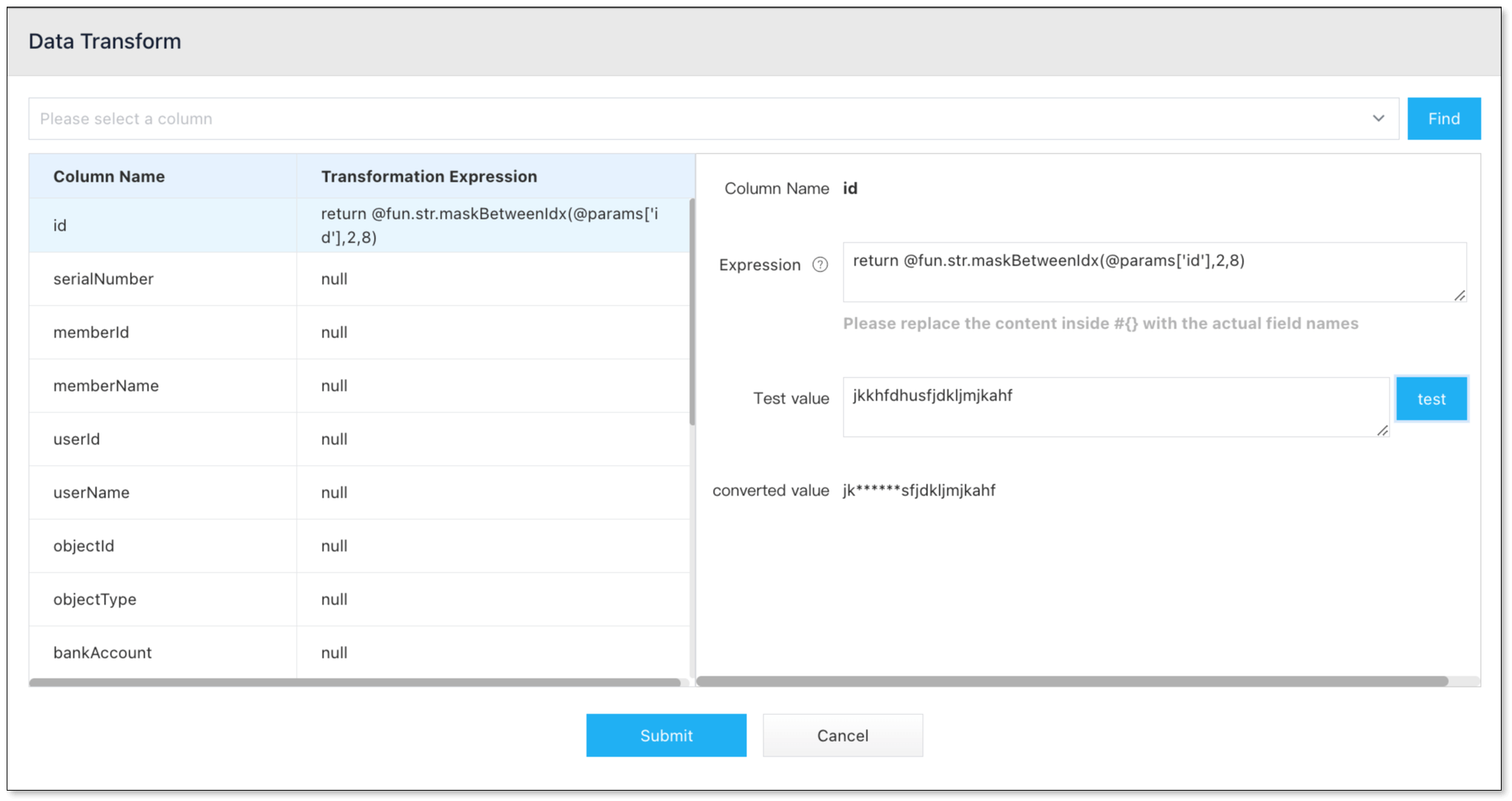Image resolution: width=1512 pixels, height=801 pixels.
Task: Click the Expression box resize handle
Action: (x=1459, y=295)
